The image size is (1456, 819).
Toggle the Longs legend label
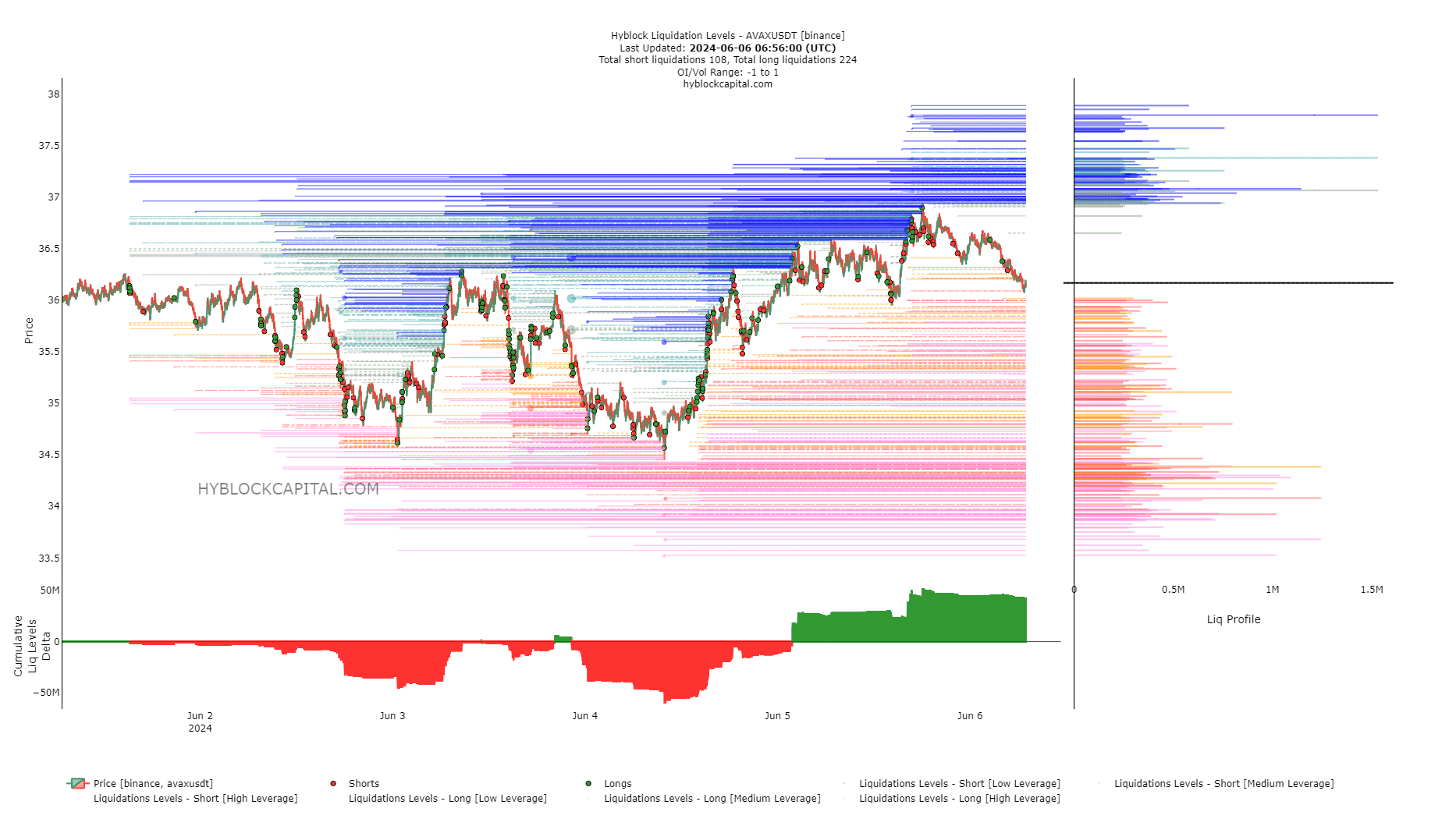click(x=618, y=783)
